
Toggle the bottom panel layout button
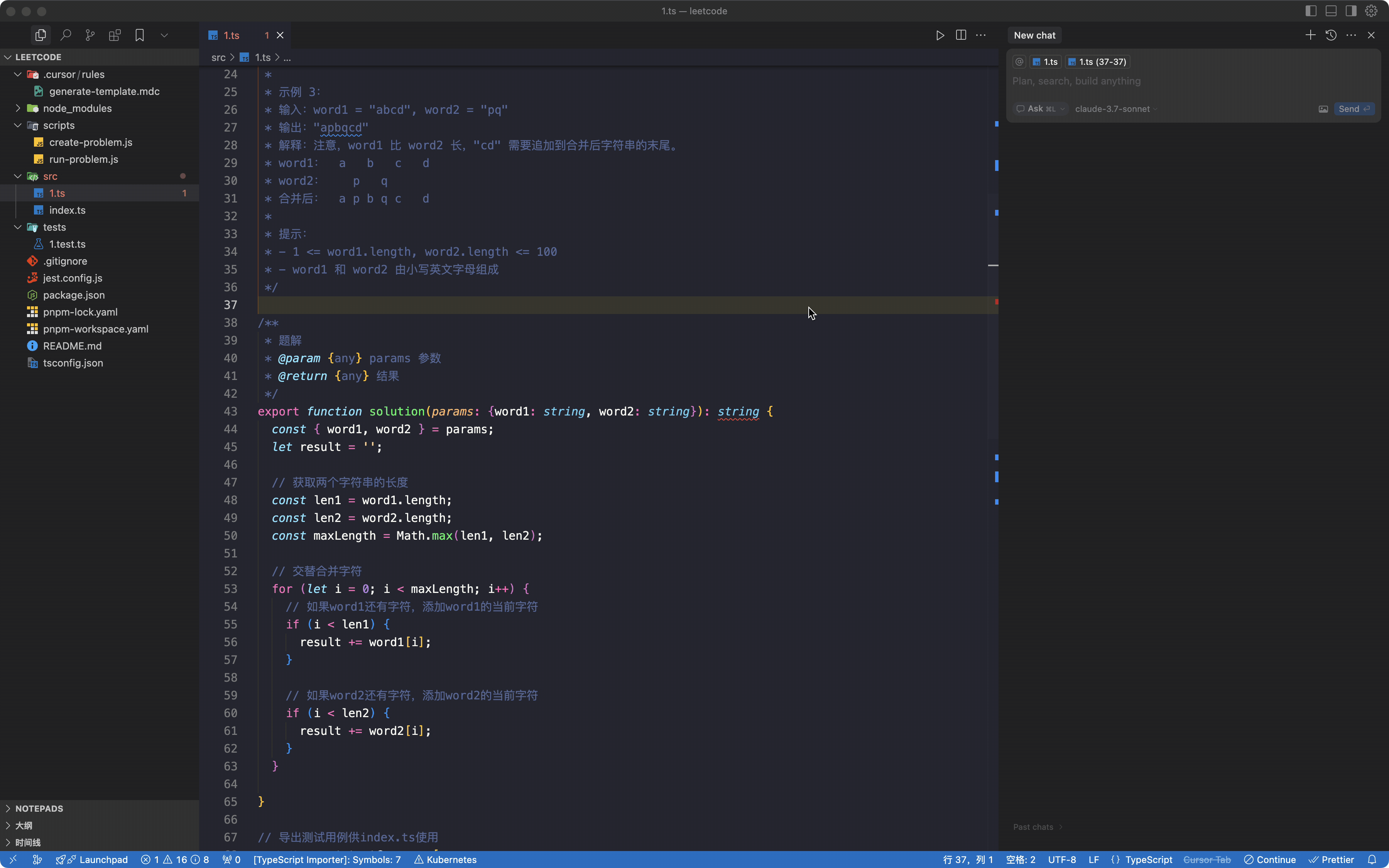pyautogui.click(x=1331, y=11)
